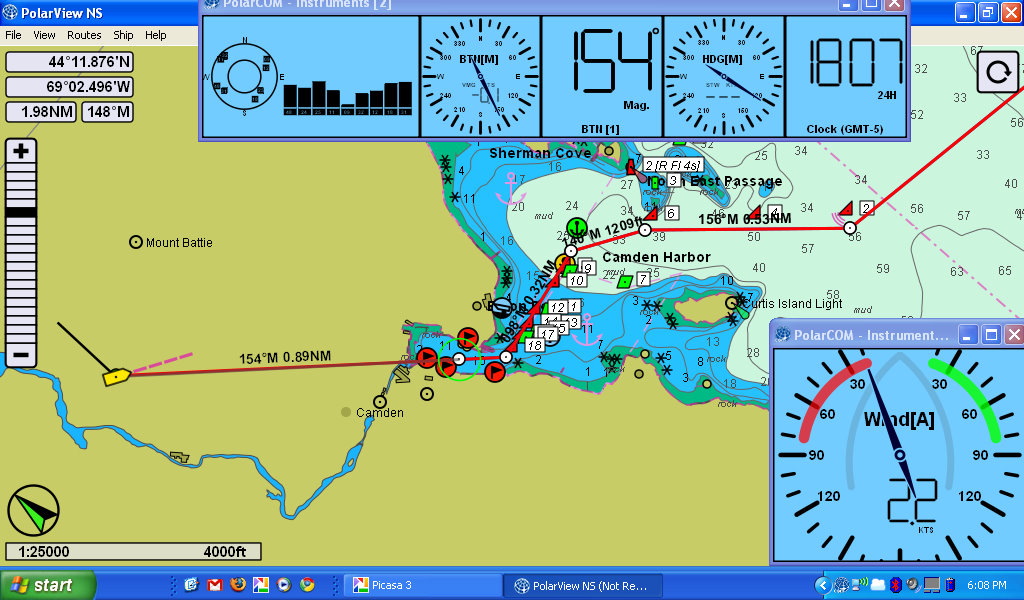Viewport: 1024px width, 600px height.
Task: Open the Windows Start menu
Action: pos(48,585)
